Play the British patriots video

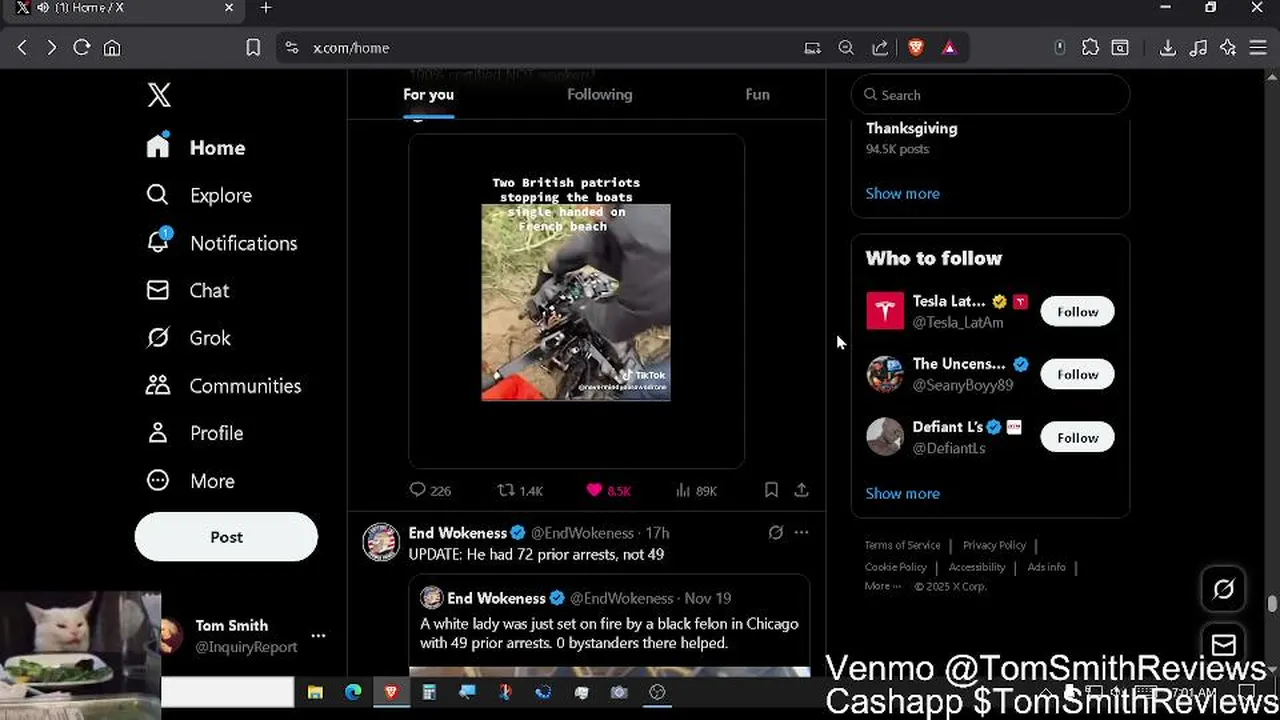(576, 302)
